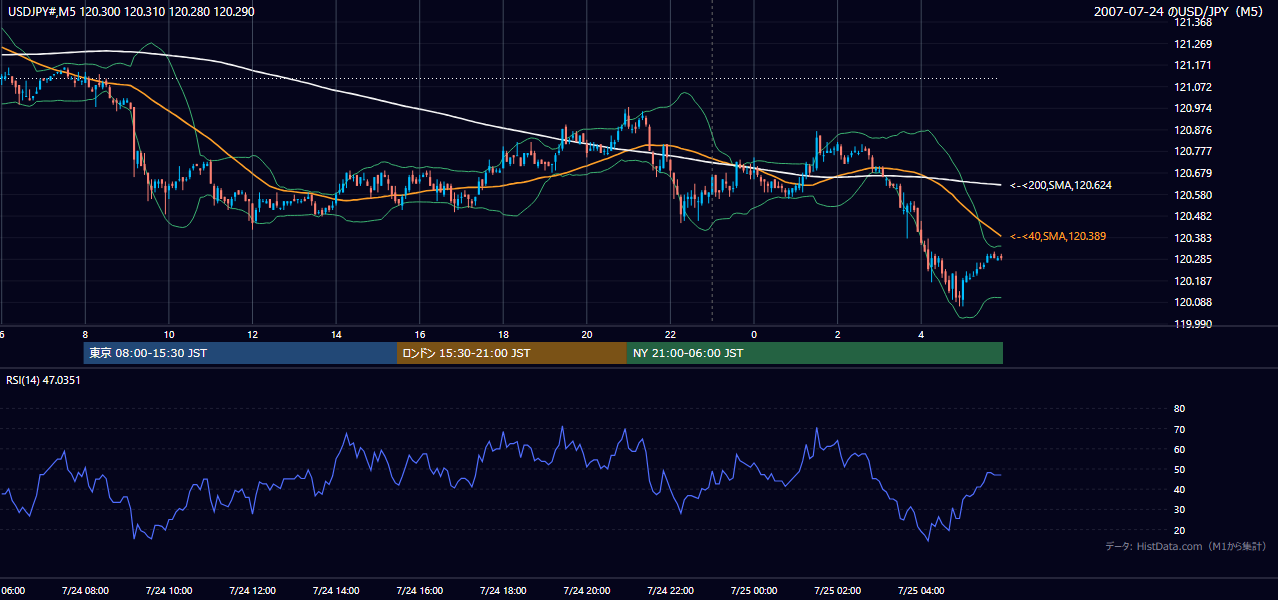
Task: Select the ロンドン 15:30-21:00 JST session bar
Action: pyautogui.click(x=512, y=353)
